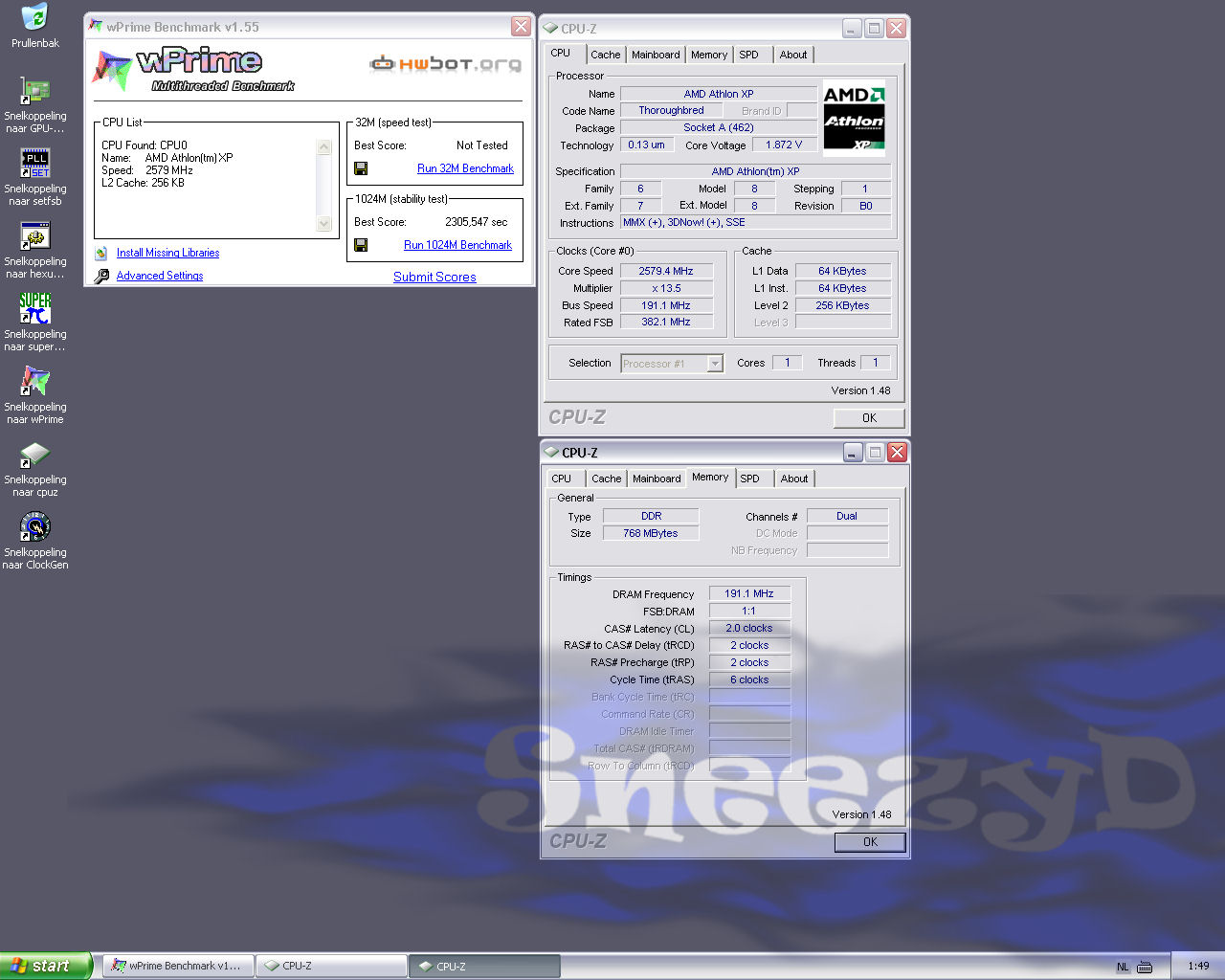Select About tab in lower CPU-Z window
Screen dimensions: 1225x980
point(793,479)
